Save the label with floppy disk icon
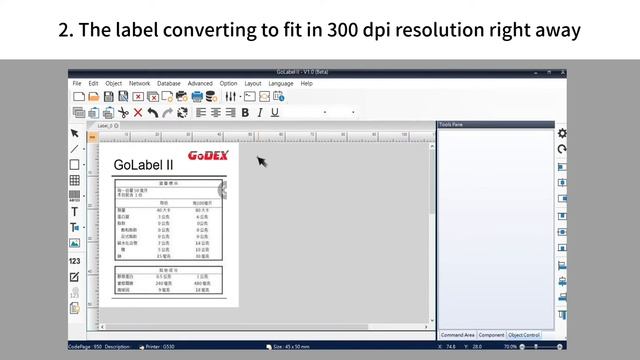The image size is (640, 360). pyautogui.click(x=109, y=97)
